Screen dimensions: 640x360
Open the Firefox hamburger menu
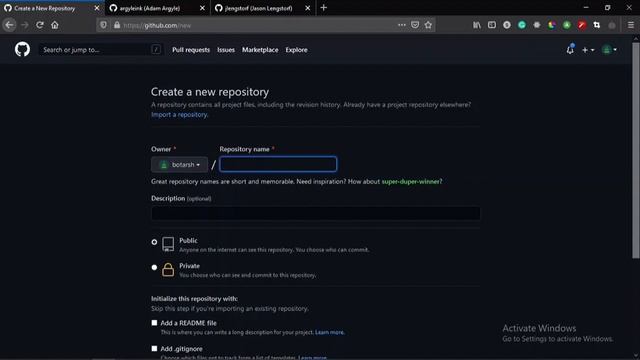631,25
